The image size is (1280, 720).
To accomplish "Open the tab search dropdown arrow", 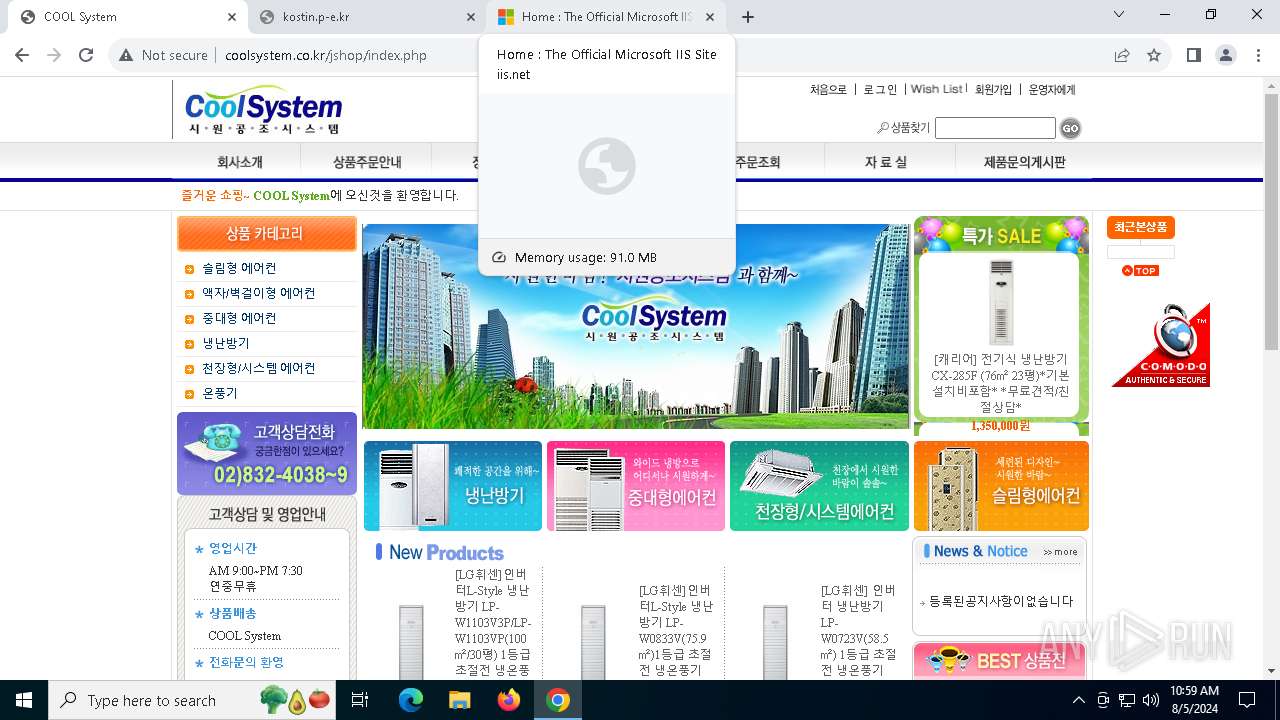I will click(1119, 14).
